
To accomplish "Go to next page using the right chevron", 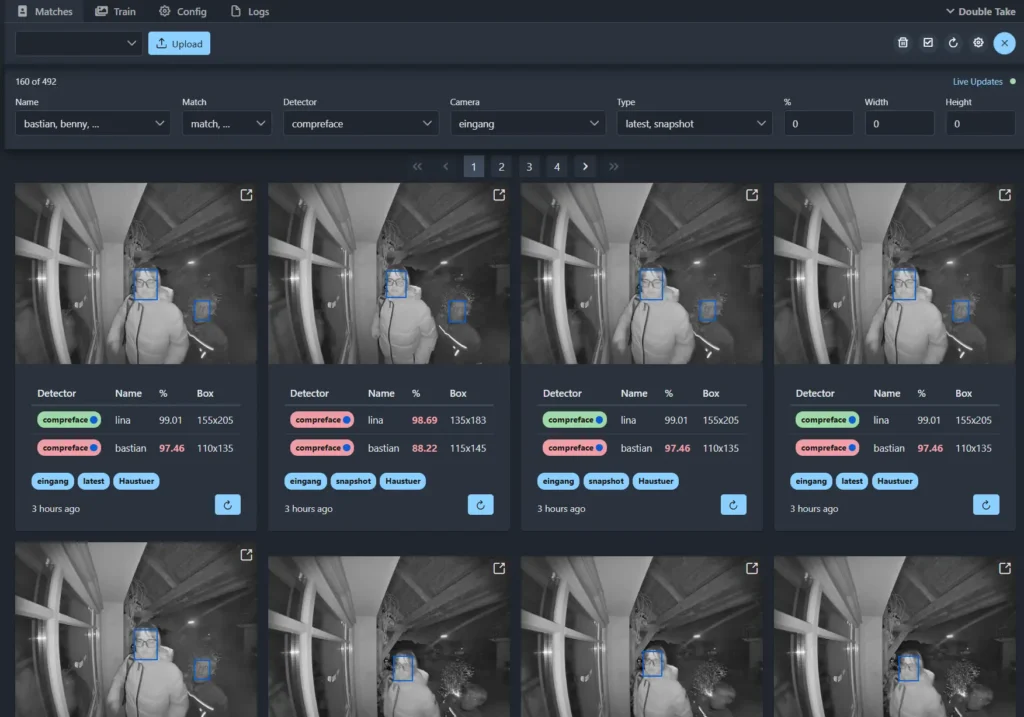I will (586, 166).
